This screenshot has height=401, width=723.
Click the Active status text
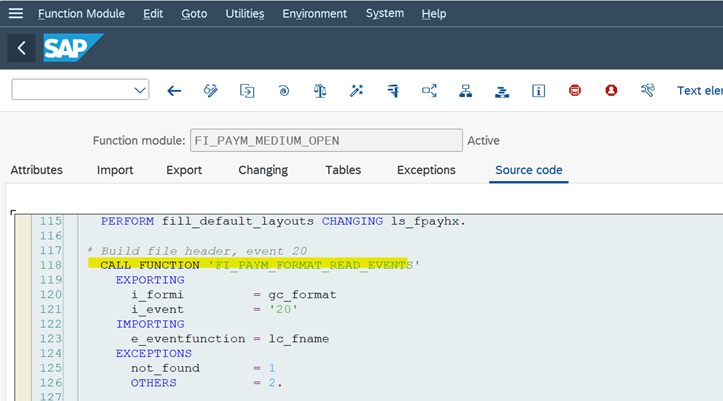pos(483,141)
